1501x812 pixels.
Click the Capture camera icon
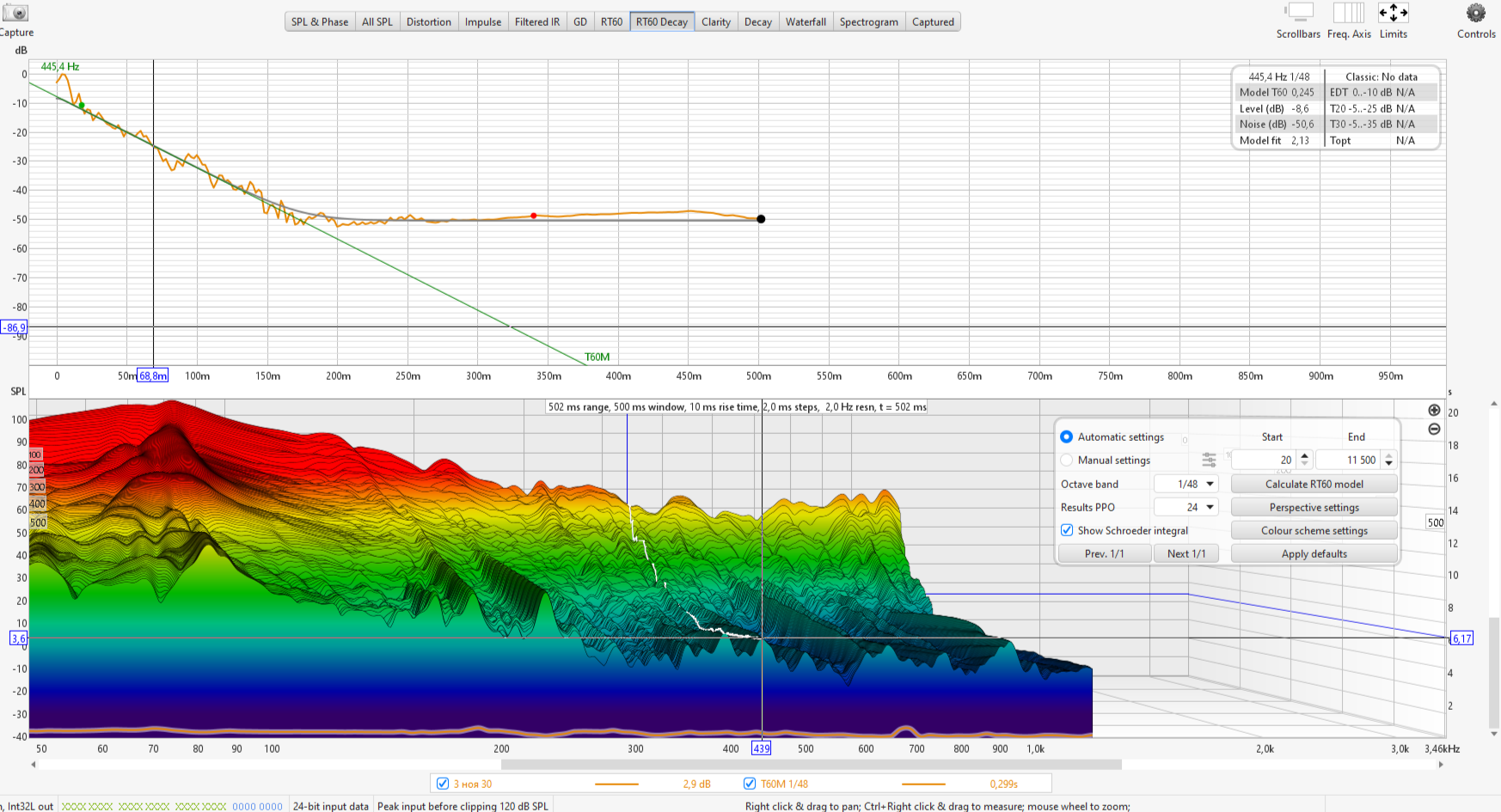(x=15, y=13)
